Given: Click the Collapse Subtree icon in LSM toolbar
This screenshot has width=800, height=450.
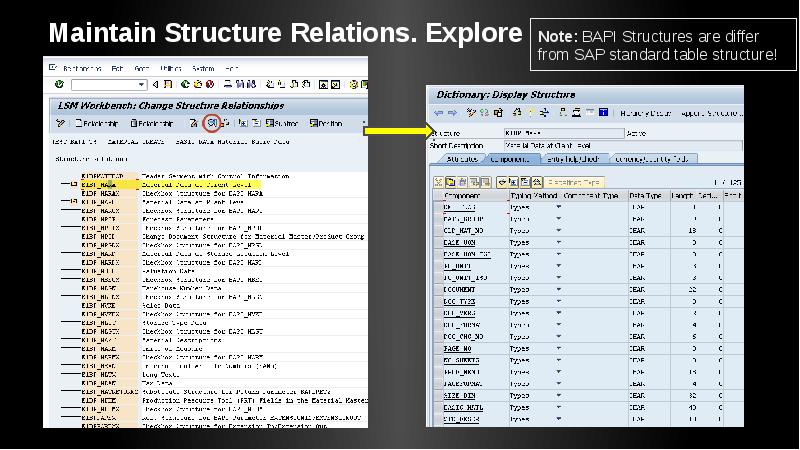Looking at the screenshot, I should [x=256, y=123].
